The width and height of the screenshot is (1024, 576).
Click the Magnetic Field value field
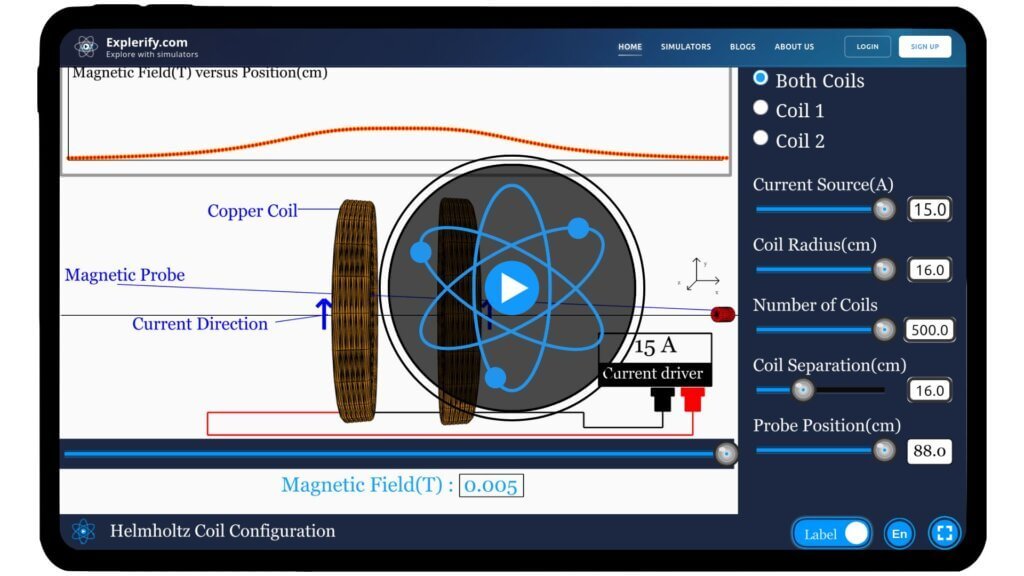point(491,484)
